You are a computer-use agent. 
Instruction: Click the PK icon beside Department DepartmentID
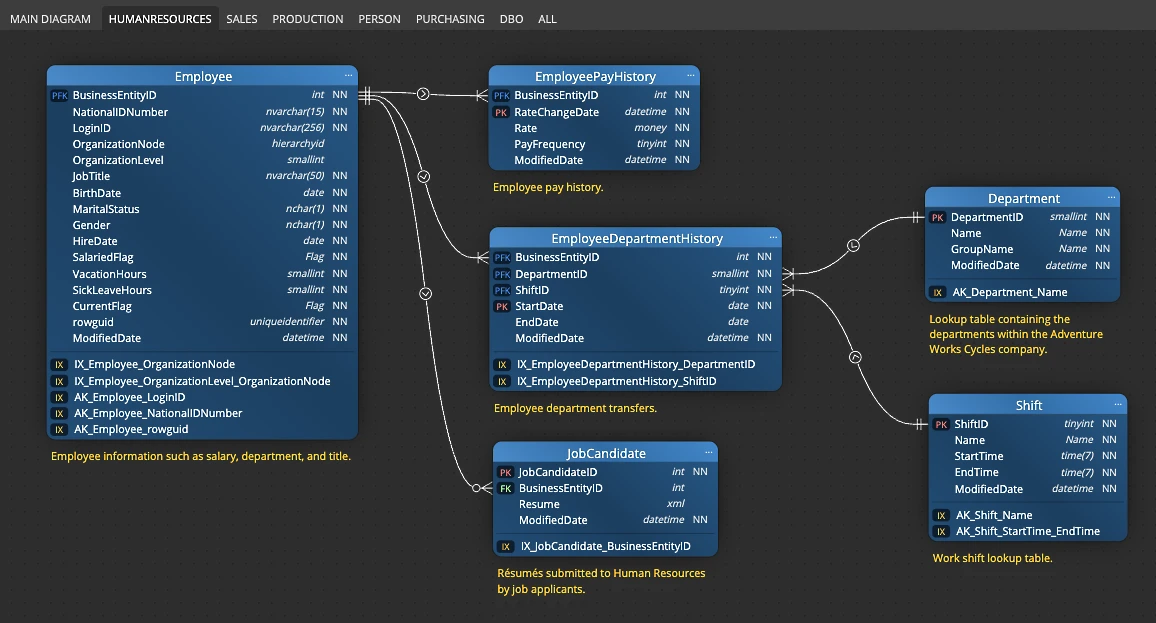point(938,217)
